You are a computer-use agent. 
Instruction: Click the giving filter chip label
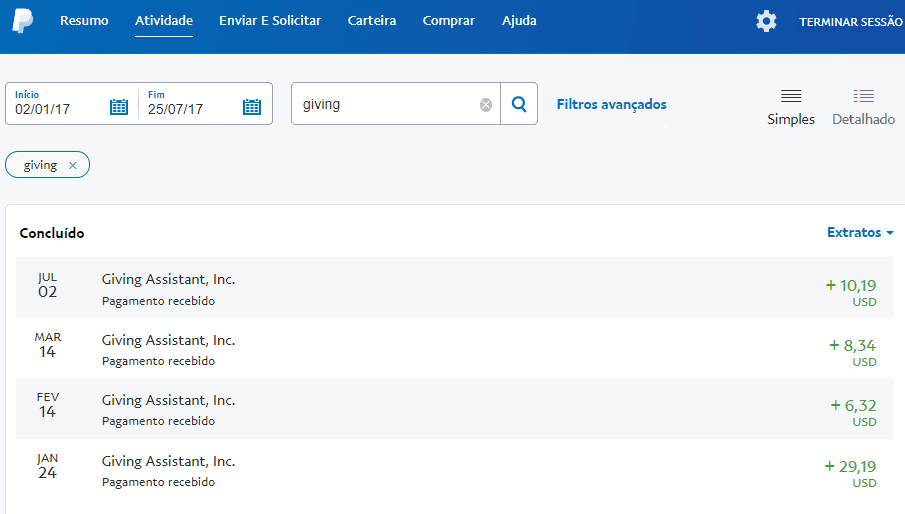tap(40, 166)
